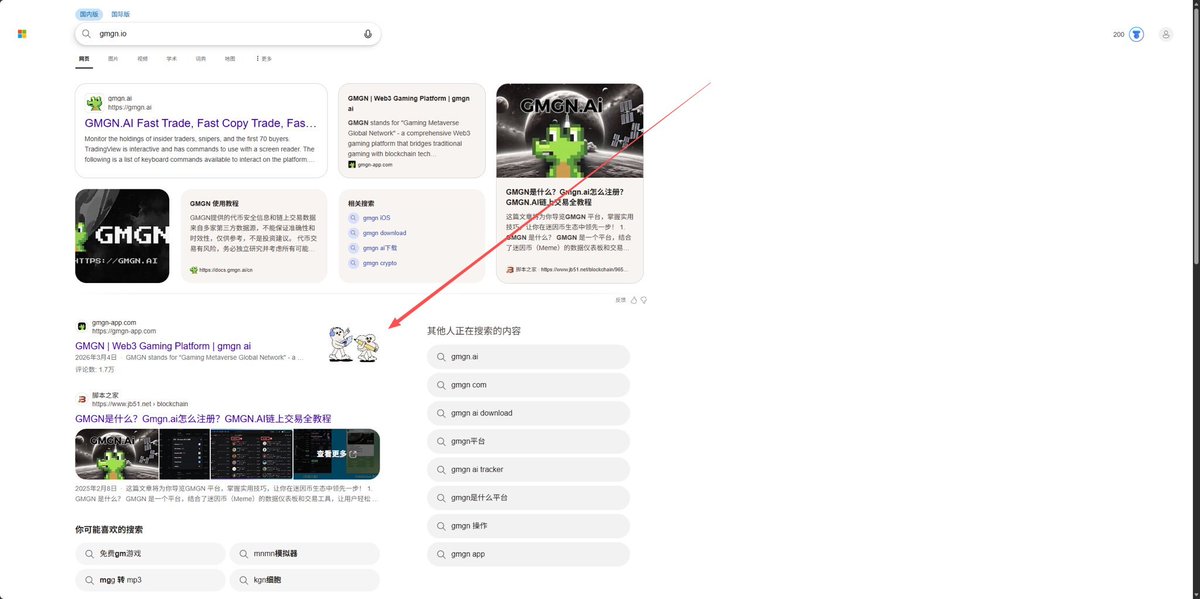Viewport: 1200px width, 599px height.
Task: Click the gmgn-app.com favicon in the result list
Action: 81,326
